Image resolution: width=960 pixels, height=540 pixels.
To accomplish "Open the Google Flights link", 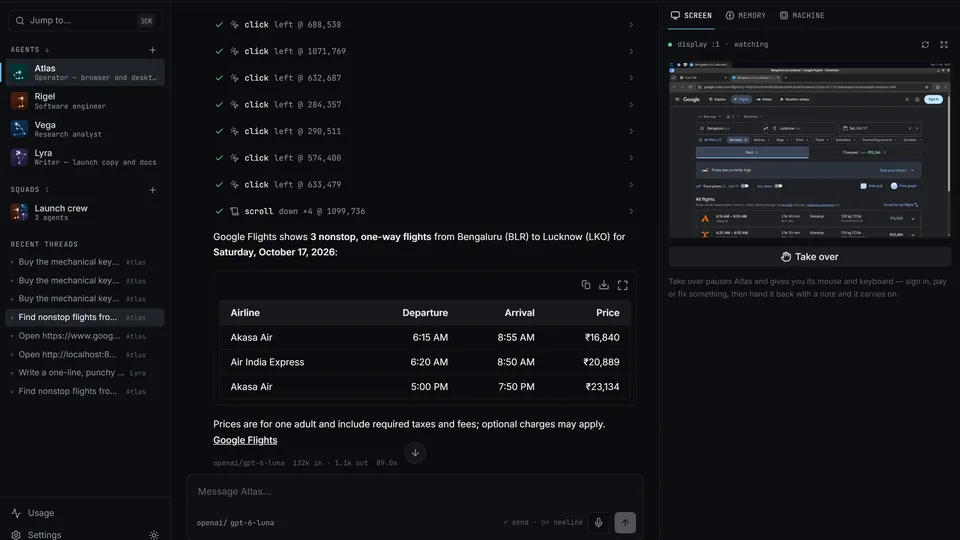I will point(245,440).
